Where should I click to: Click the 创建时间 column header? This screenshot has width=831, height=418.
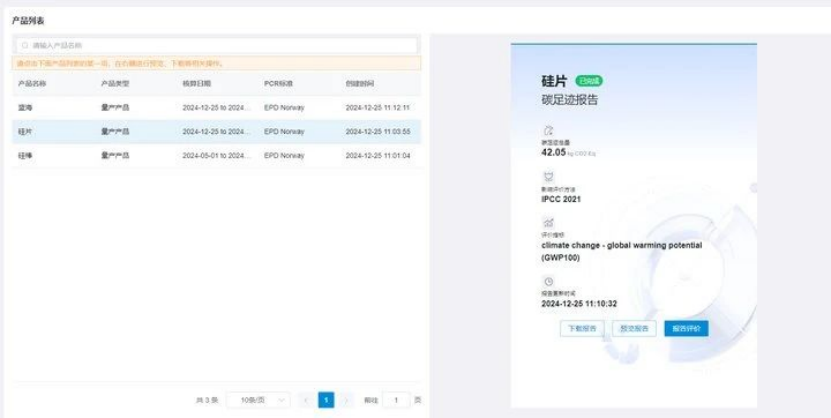point(360,84)
